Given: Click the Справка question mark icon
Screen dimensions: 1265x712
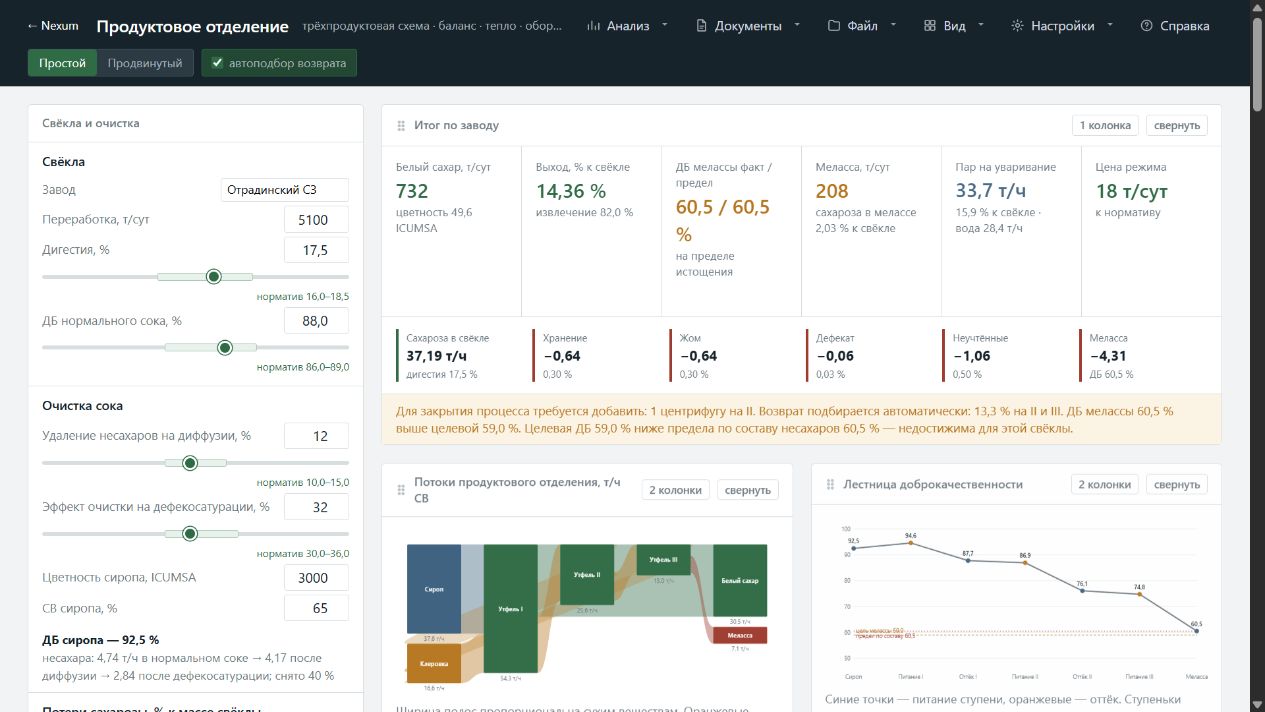Looking at the screenshot, I should pos(1147,26).
